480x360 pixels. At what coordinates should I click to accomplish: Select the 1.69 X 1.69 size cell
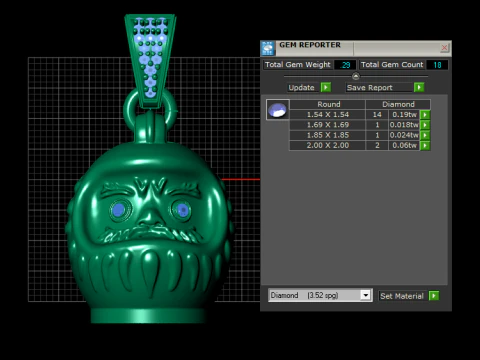pos(328,125)
